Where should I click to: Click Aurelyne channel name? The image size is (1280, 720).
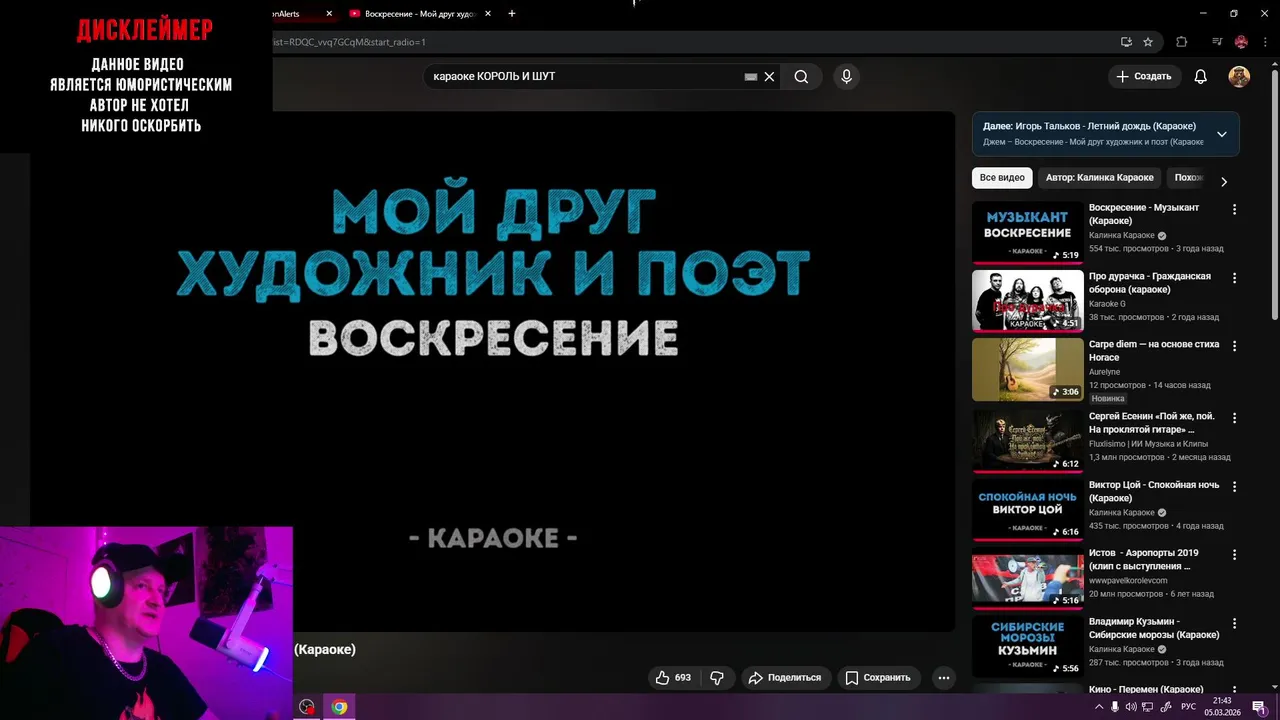(x=1104, y=372)
